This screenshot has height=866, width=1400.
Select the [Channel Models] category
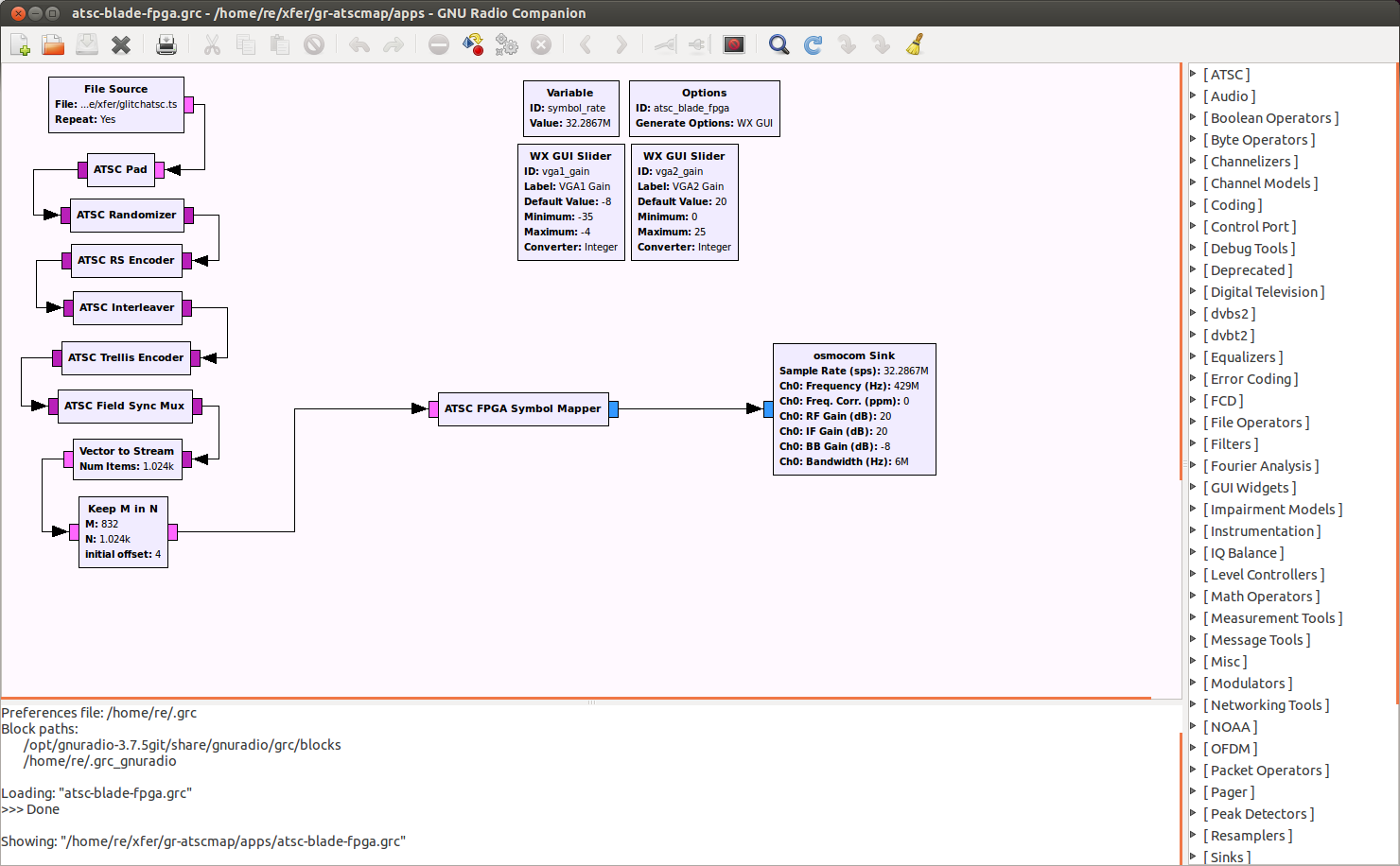click(x=1260, y=183)
